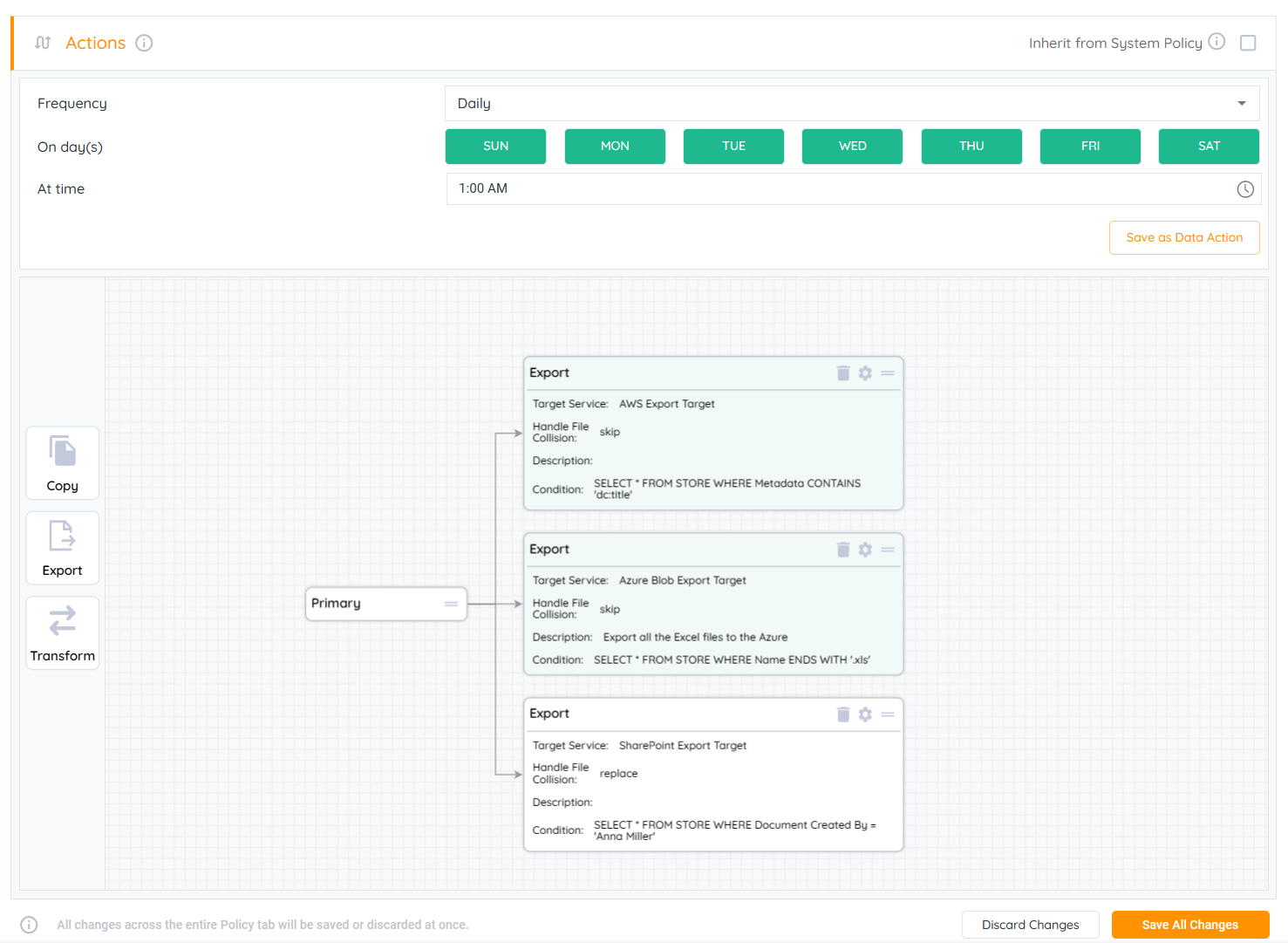The height and width of the screenshot is (943, 1288).
Task: Click SharePoint Export node drag handle
Action: point(888,714)
